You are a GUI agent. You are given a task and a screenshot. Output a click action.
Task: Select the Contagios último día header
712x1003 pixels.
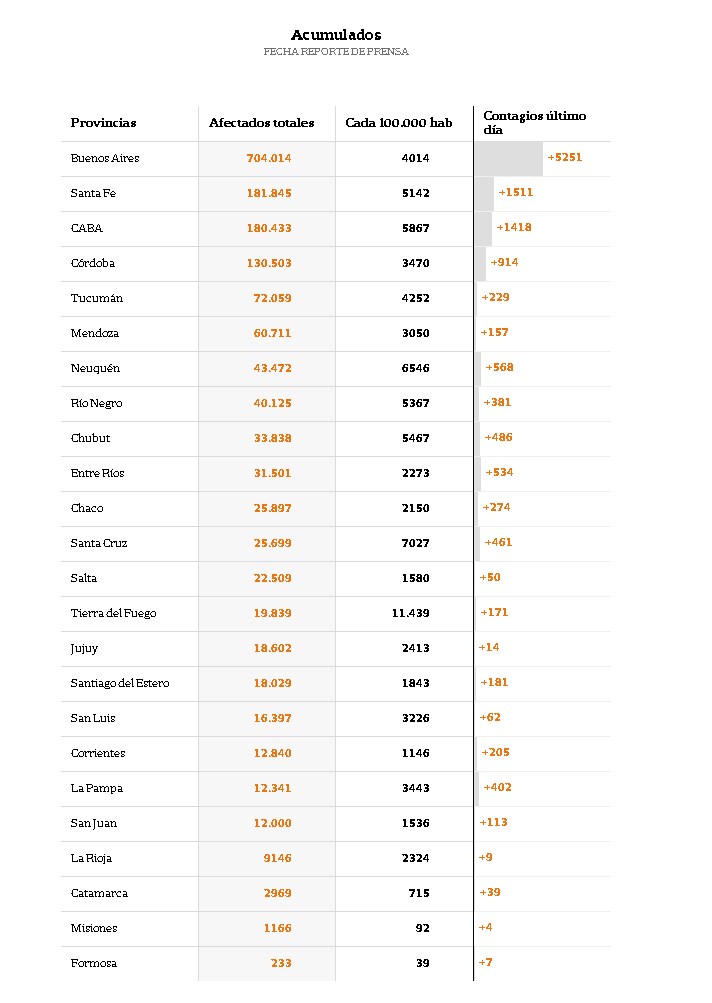[535, 123]
